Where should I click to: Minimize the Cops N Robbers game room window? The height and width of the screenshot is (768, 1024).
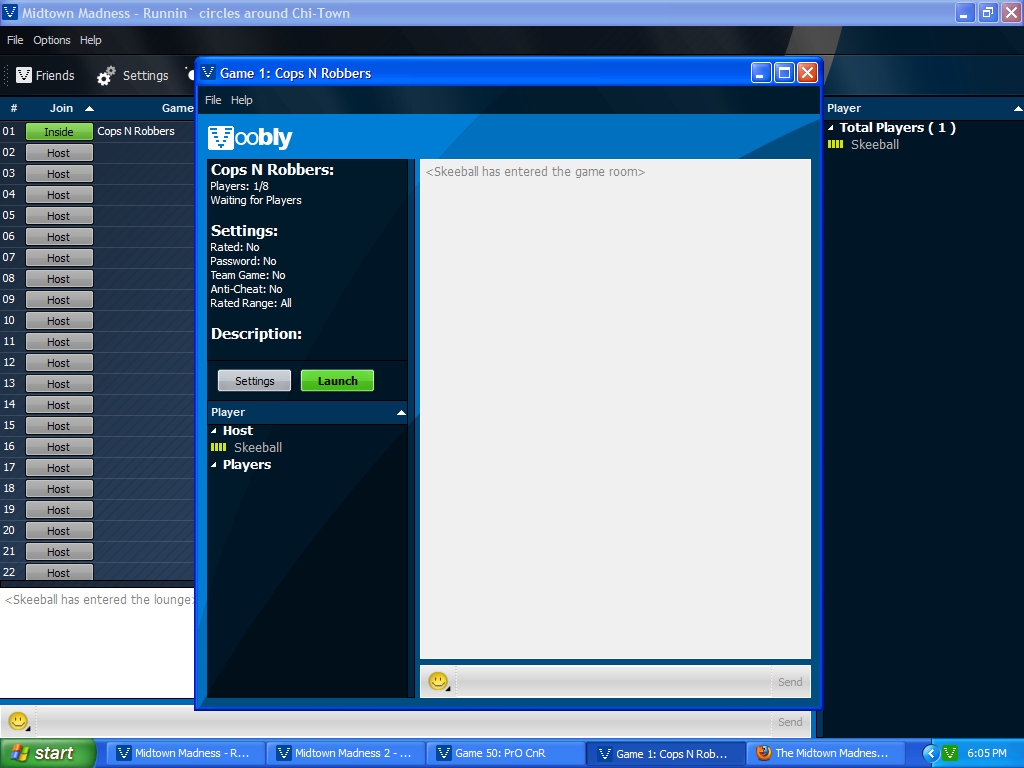(x=760, y=72)
